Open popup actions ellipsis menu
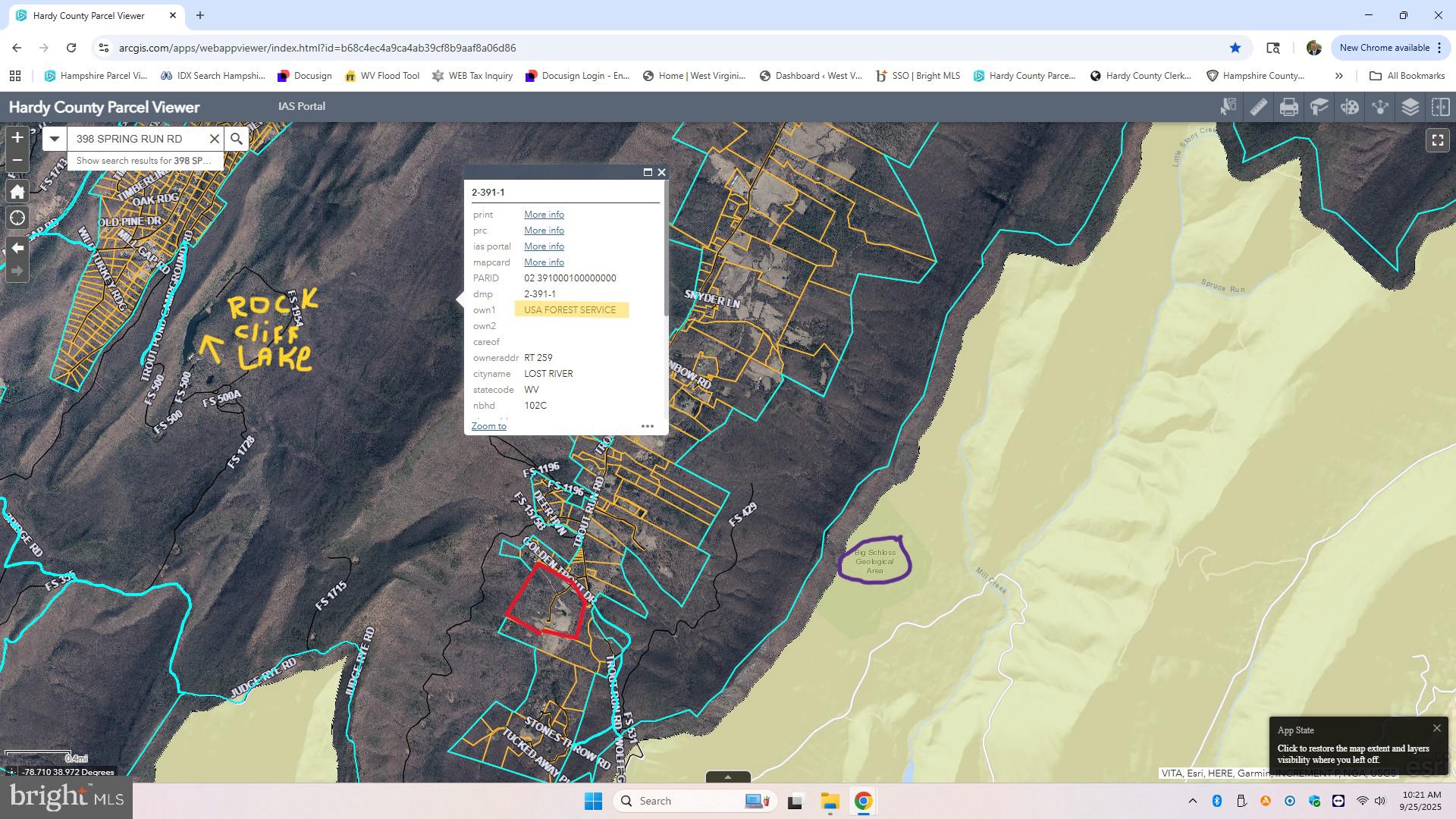 [647, 426]
